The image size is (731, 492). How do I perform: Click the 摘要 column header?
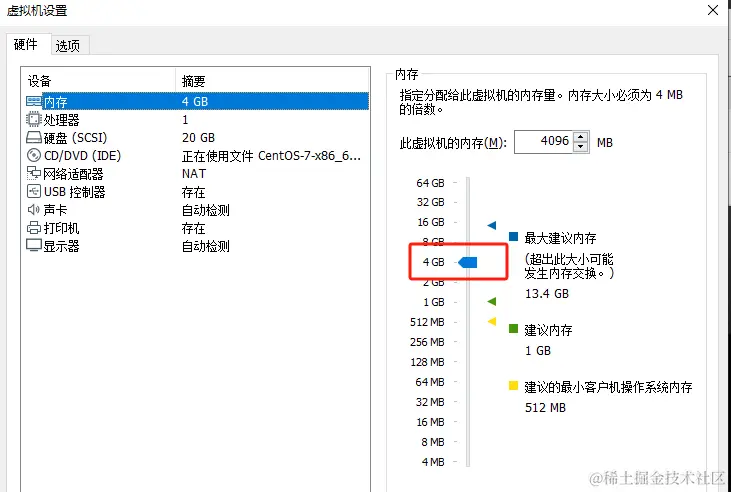[273, 81]
